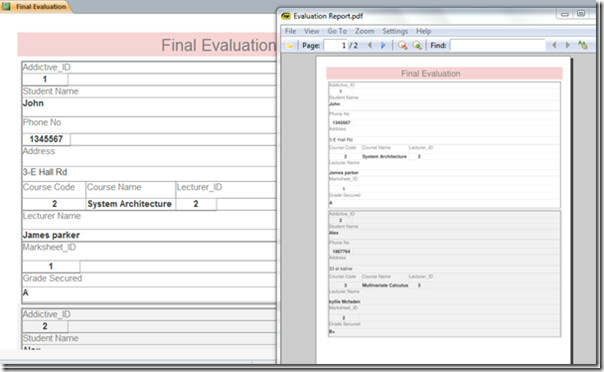Click 'System Architecture' in the PDF page

coord(384,156)
